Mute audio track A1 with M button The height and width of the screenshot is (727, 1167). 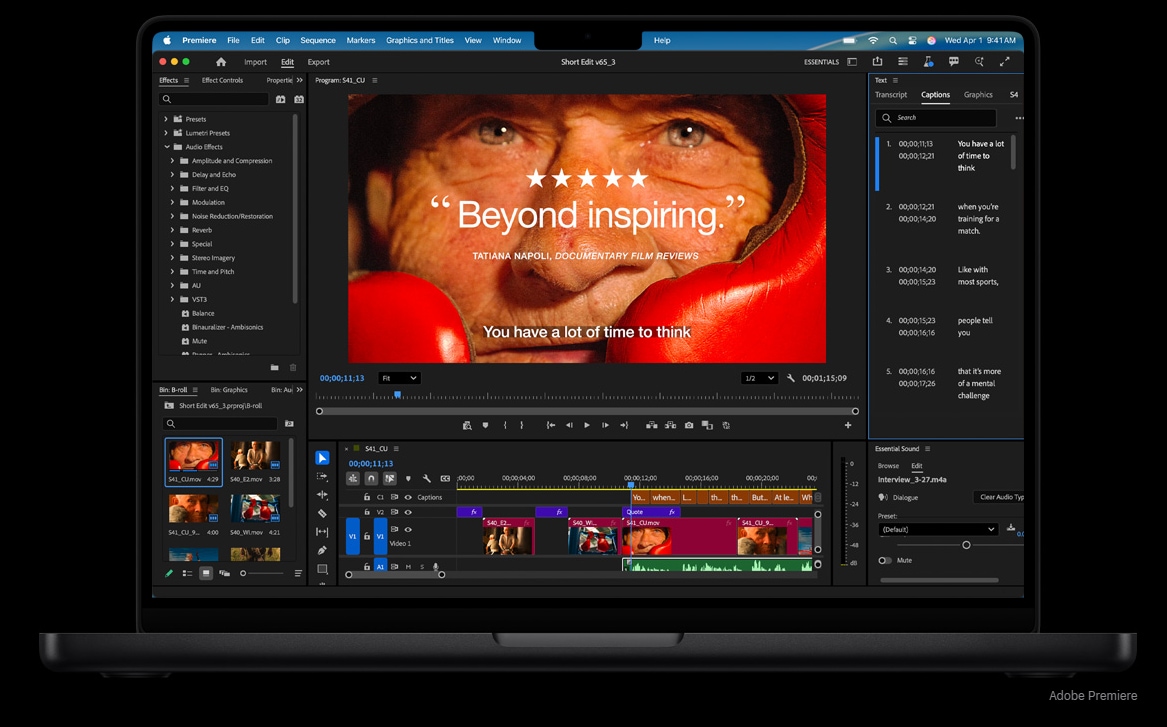tap(408, 567)
